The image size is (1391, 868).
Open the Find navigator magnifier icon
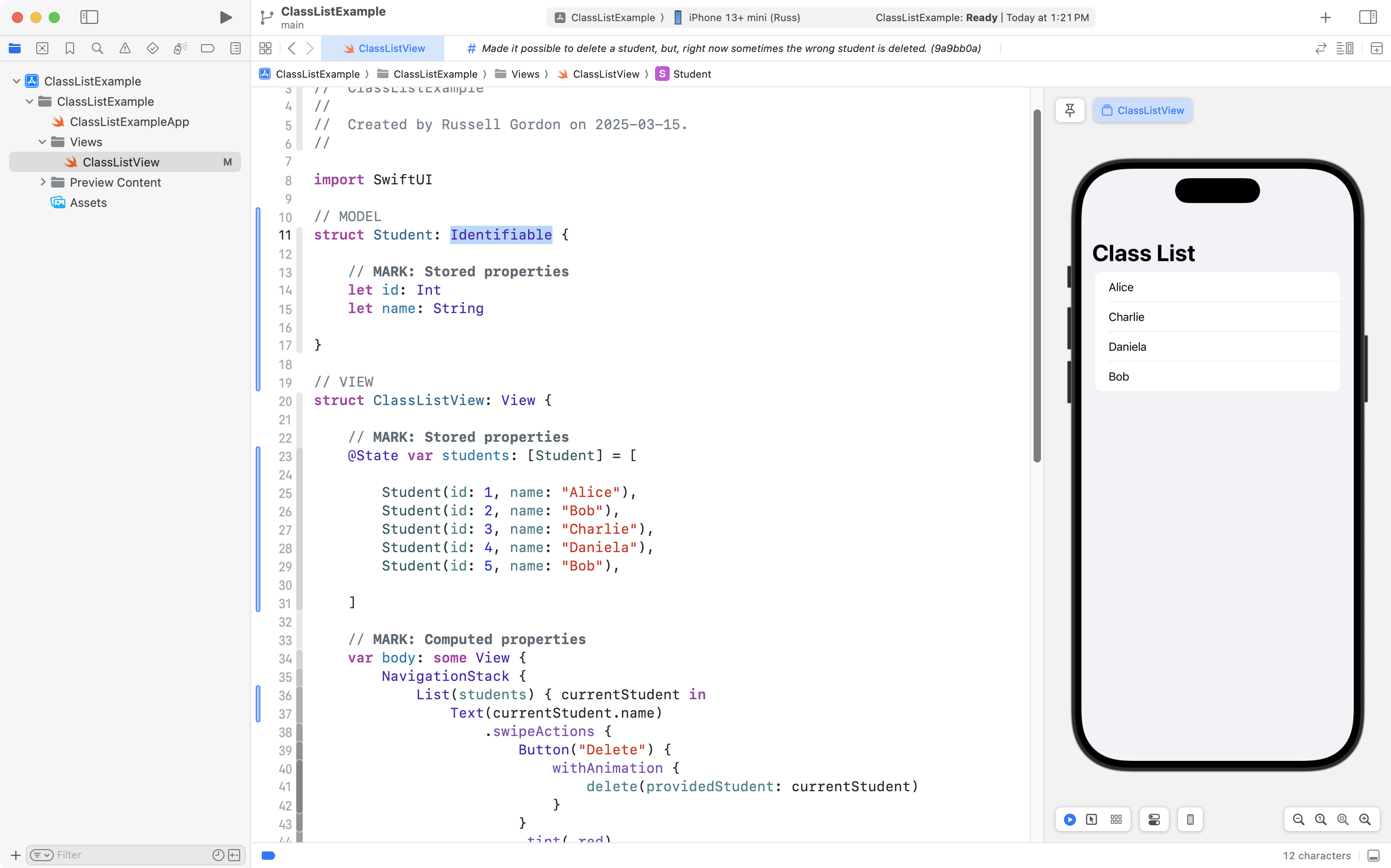tap(97, 48)
